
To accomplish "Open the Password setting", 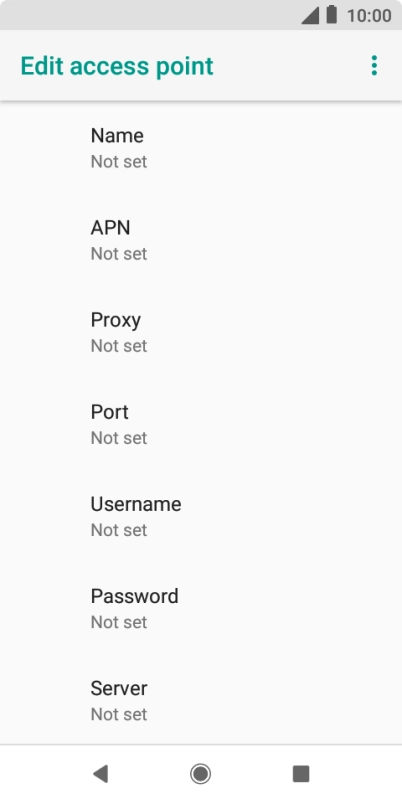I will [x=201, y=609].
